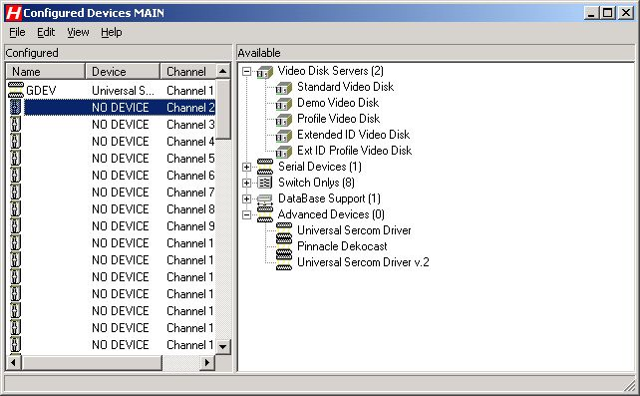Select the Serial Devices (1) label
This screenshot has height=396, width=640.
coord(320,167)
